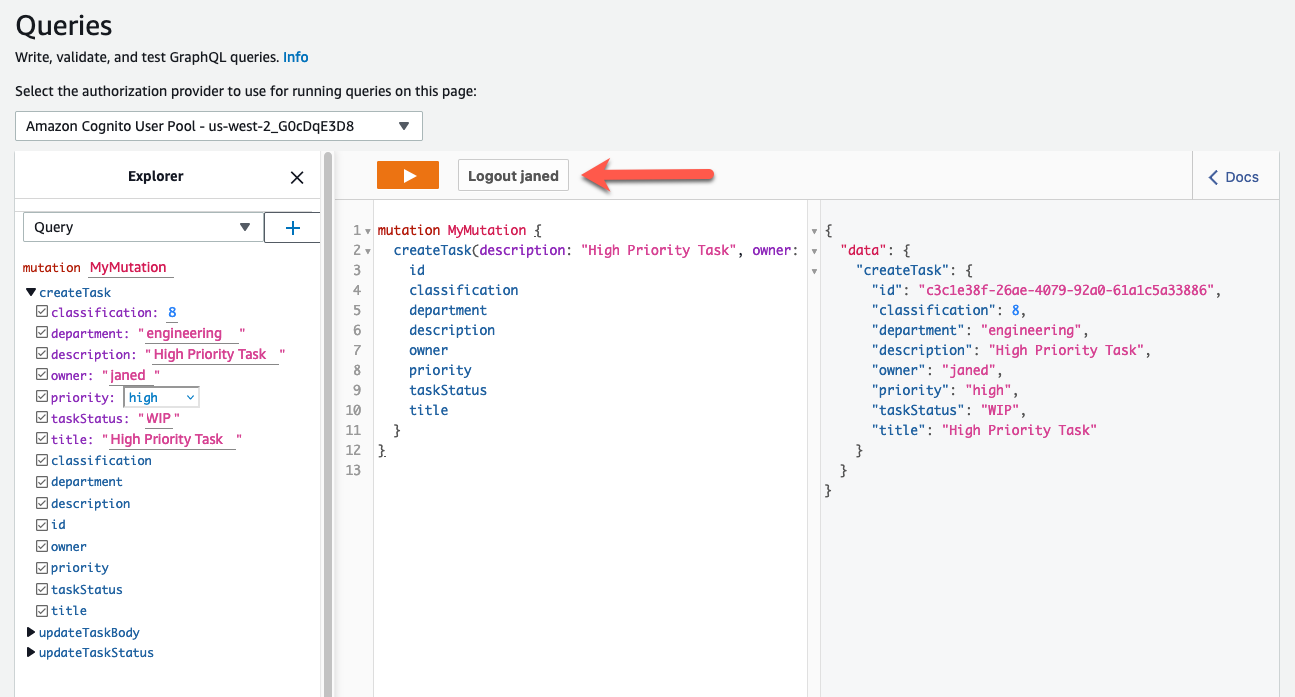Uncheck the title return field checkbox
Image resolution: width=1295 pixels, height=697 pixels.
point(42,611)
